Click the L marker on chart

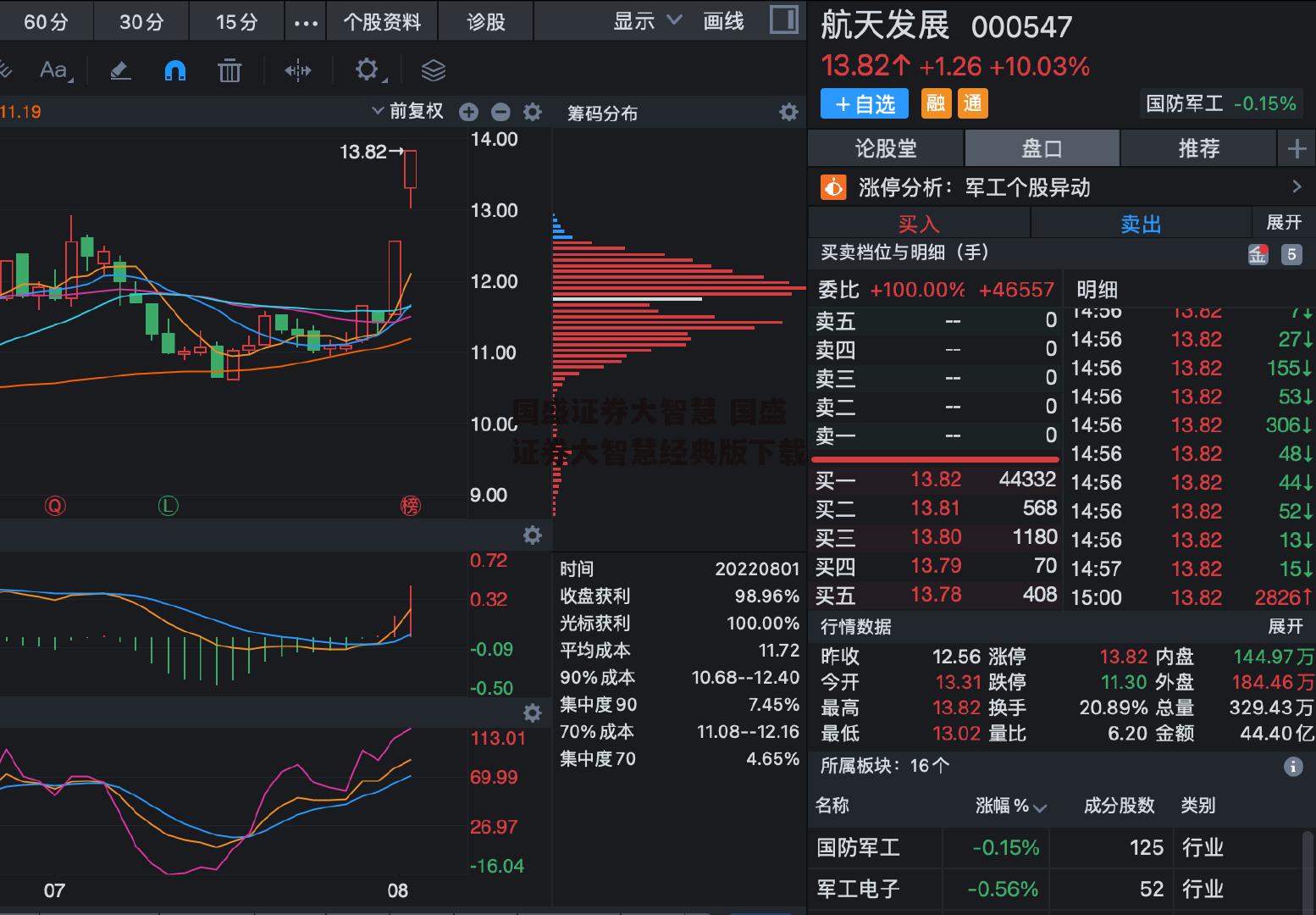click(x=168, y=506)
